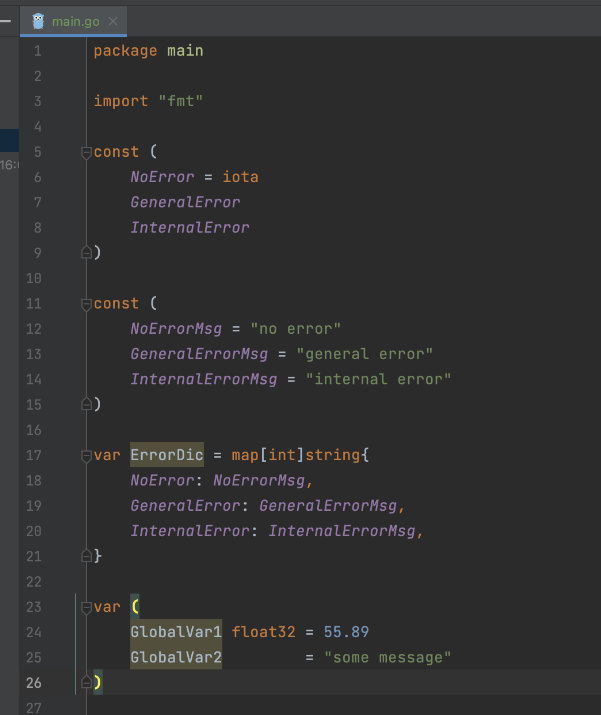Click the fold end marker on line 15
The height and width of the screenshot is (715, 601).
[x=86, y=405]
